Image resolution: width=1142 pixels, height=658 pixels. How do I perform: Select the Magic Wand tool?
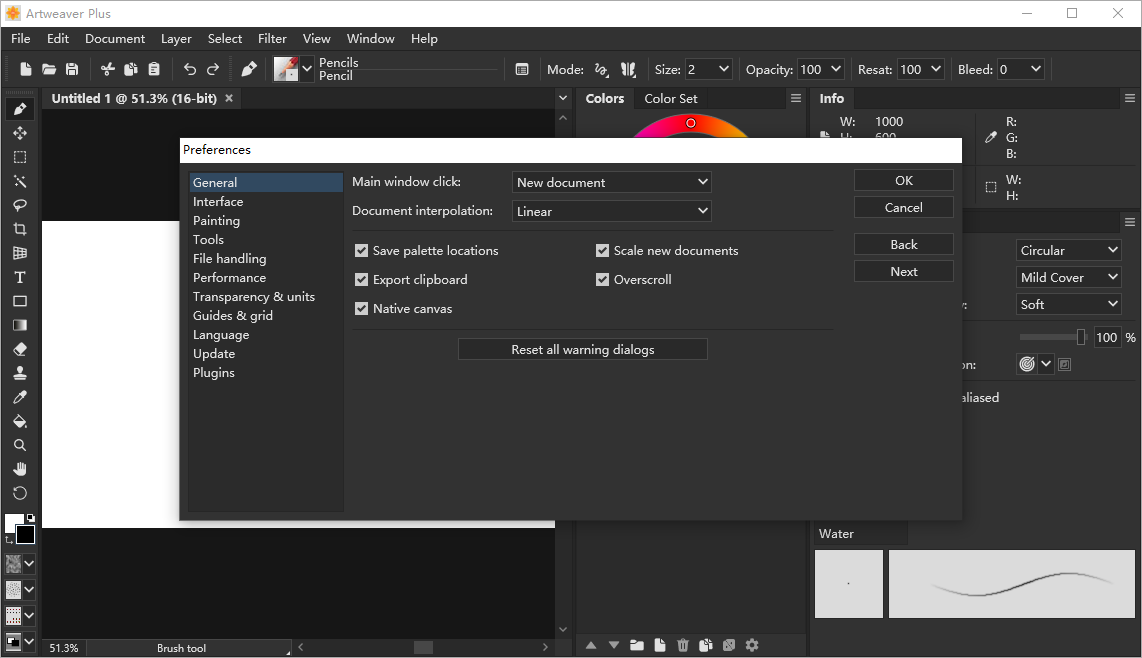[x=19, y=181]
